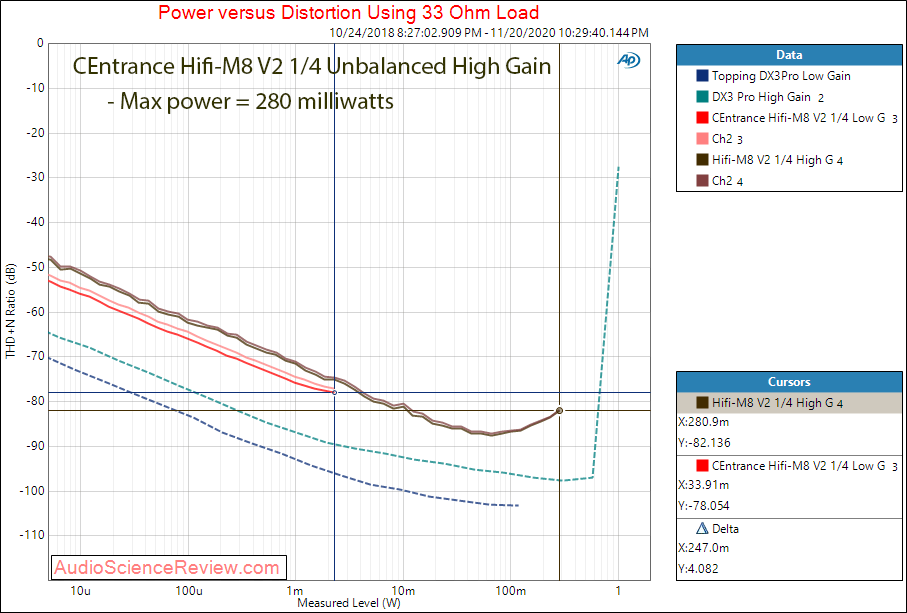Click the '10u' x-axis tick label

[x=80, y=590]
